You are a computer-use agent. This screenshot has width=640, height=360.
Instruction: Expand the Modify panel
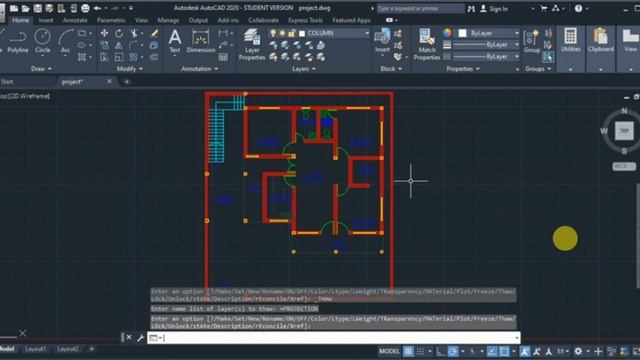(x=129, y=69)
